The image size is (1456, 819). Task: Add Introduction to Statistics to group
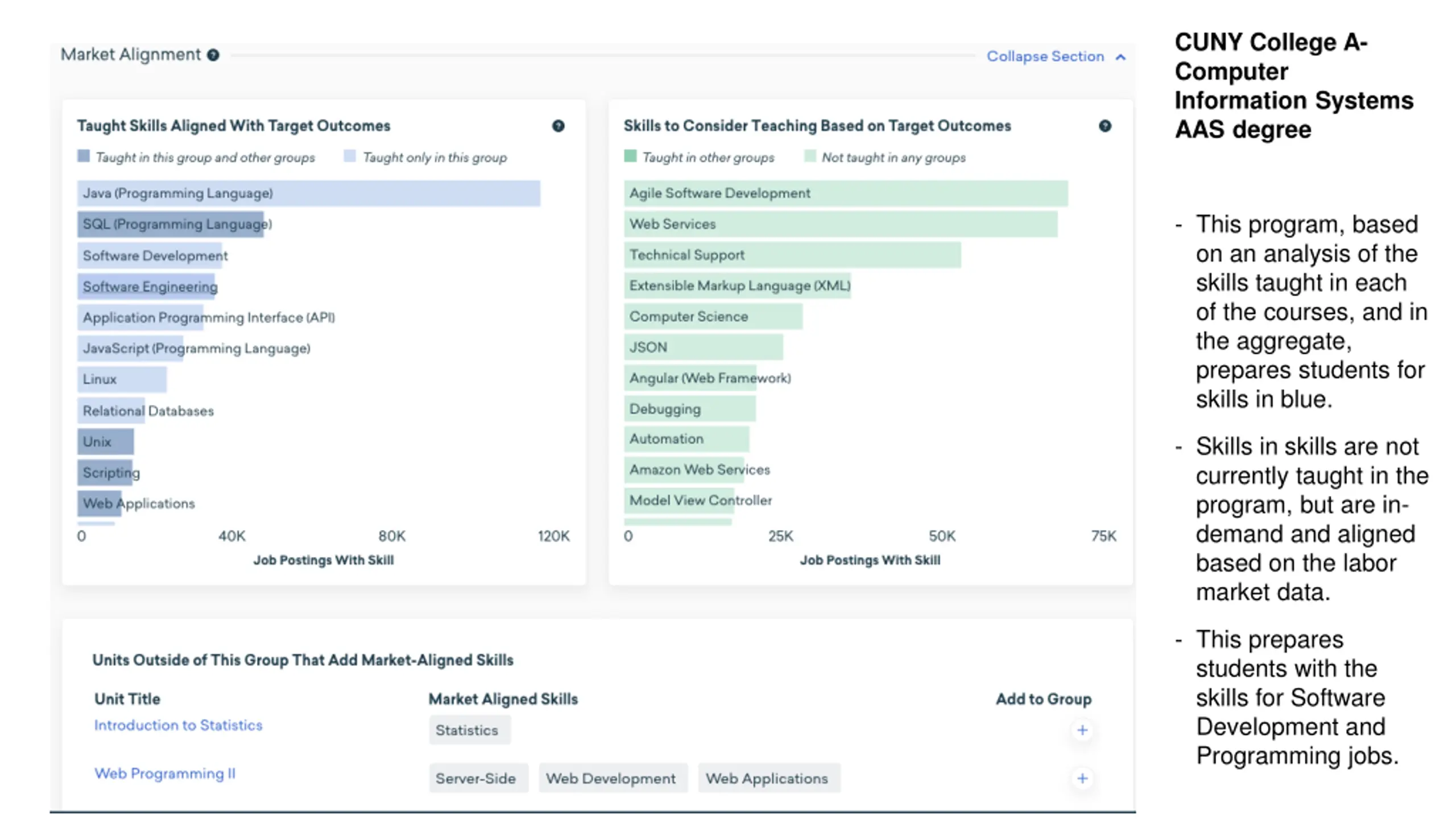point(1082,730)
